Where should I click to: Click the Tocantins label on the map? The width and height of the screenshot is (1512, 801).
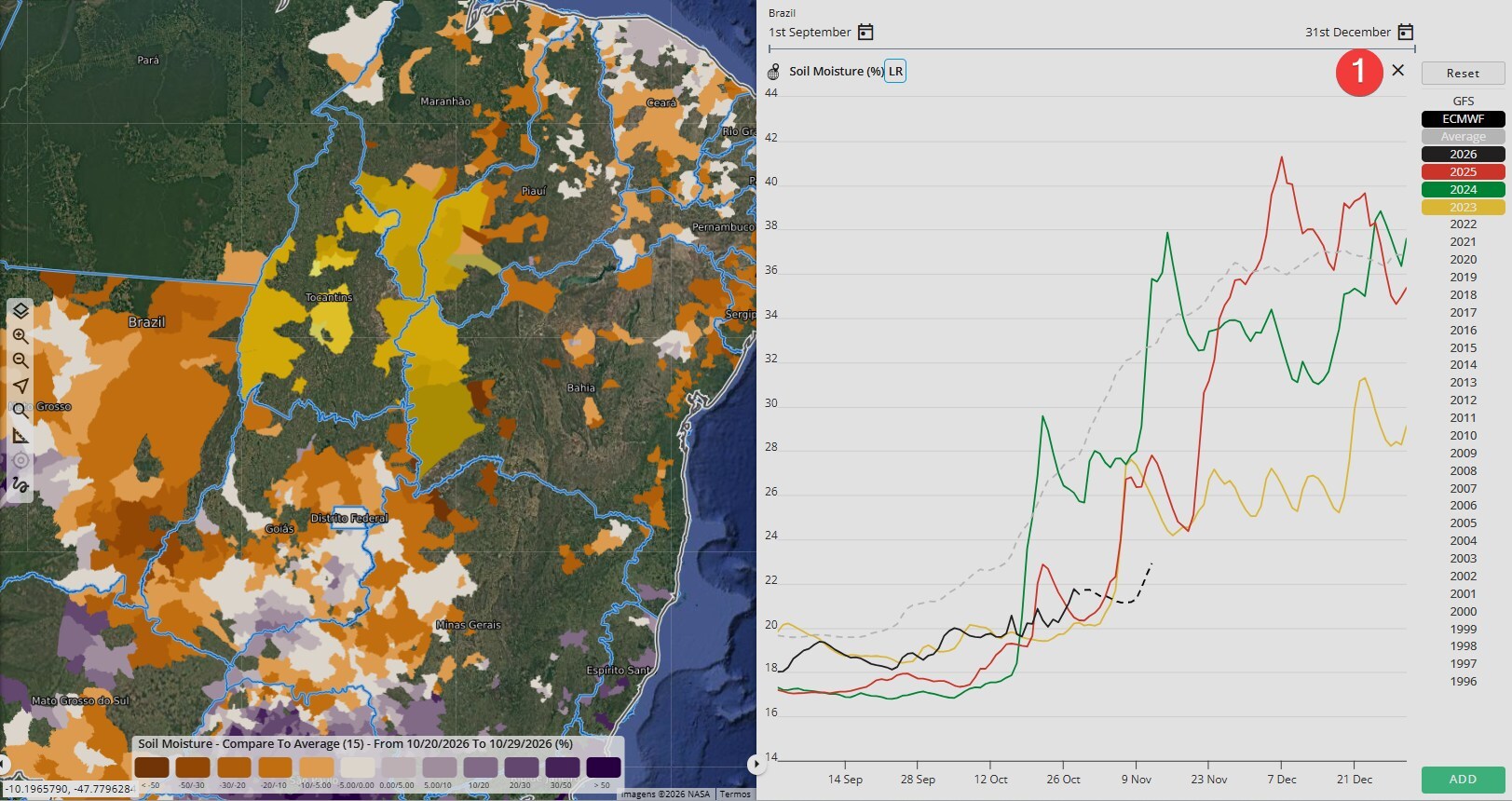coord(329,297)
